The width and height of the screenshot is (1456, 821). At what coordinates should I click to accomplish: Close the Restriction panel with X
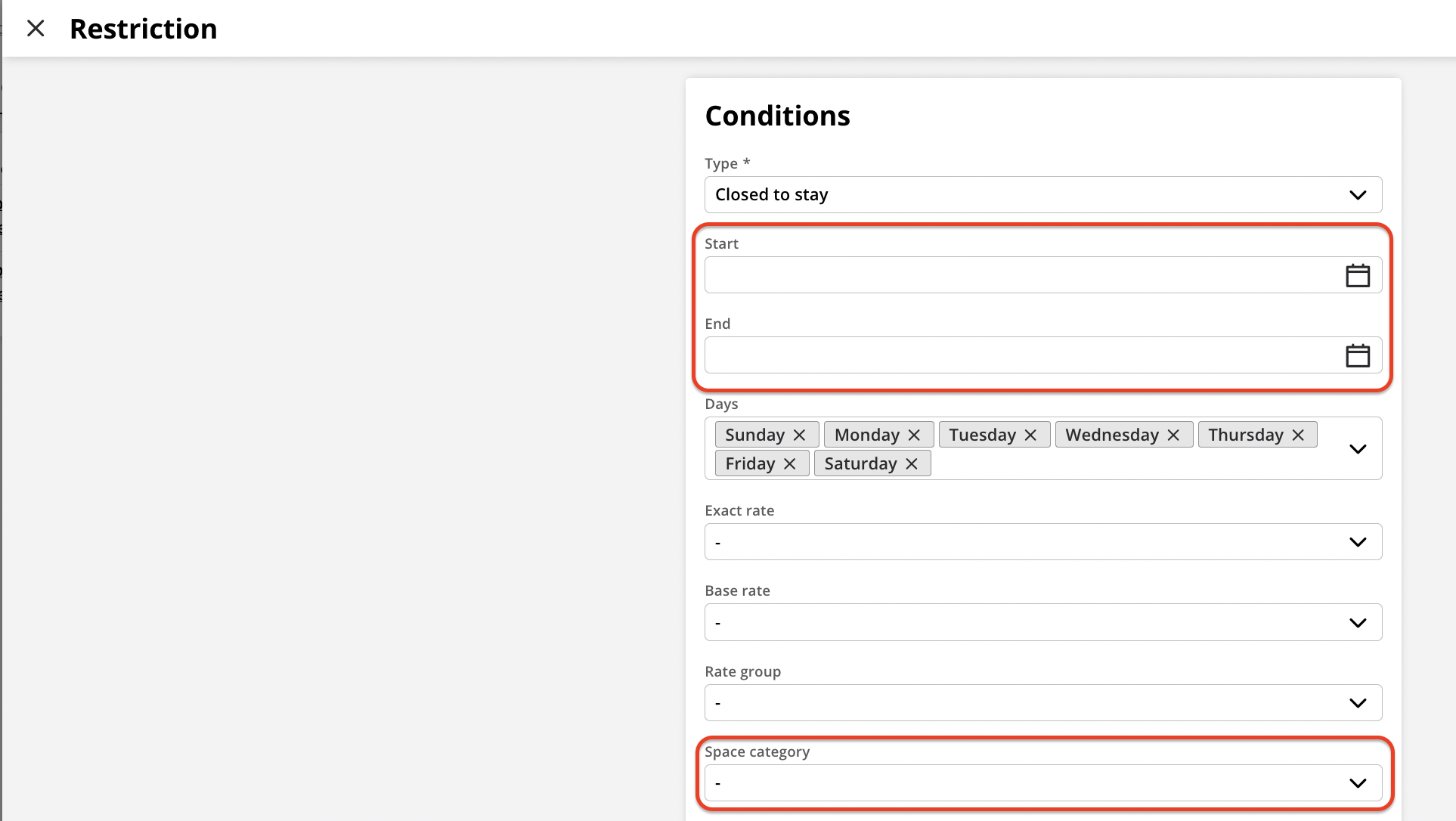(x=36, y=29)
